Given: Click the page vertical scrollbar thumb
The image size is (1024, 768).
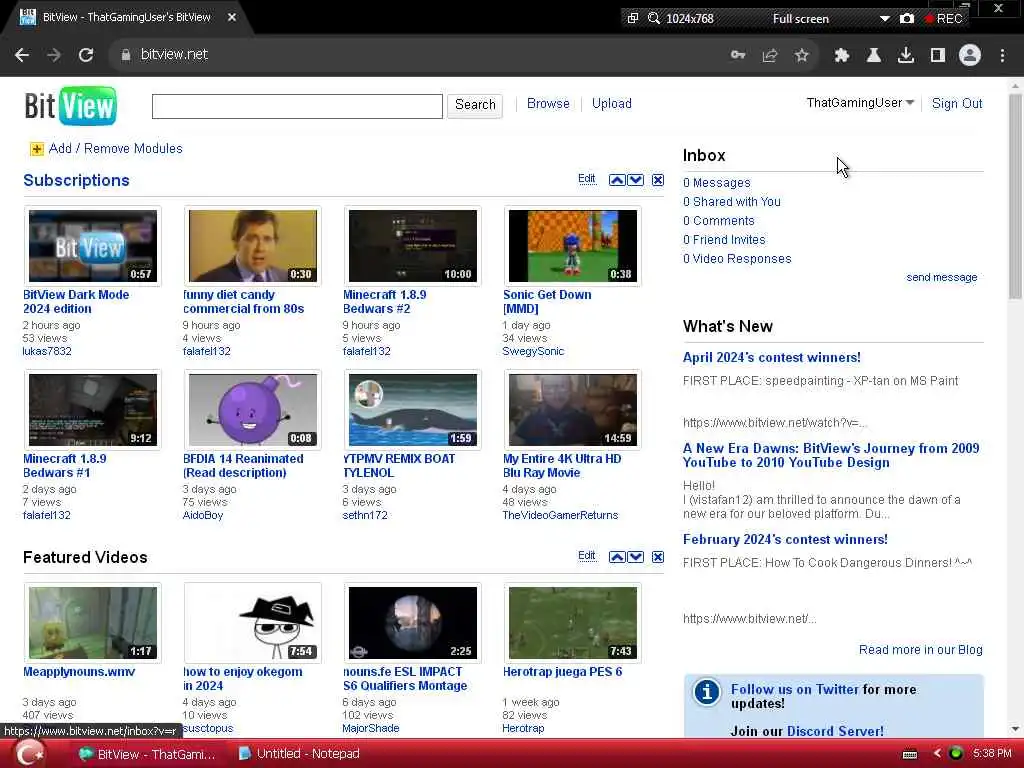Looking at the screenshot, I should coord(1015,196).
